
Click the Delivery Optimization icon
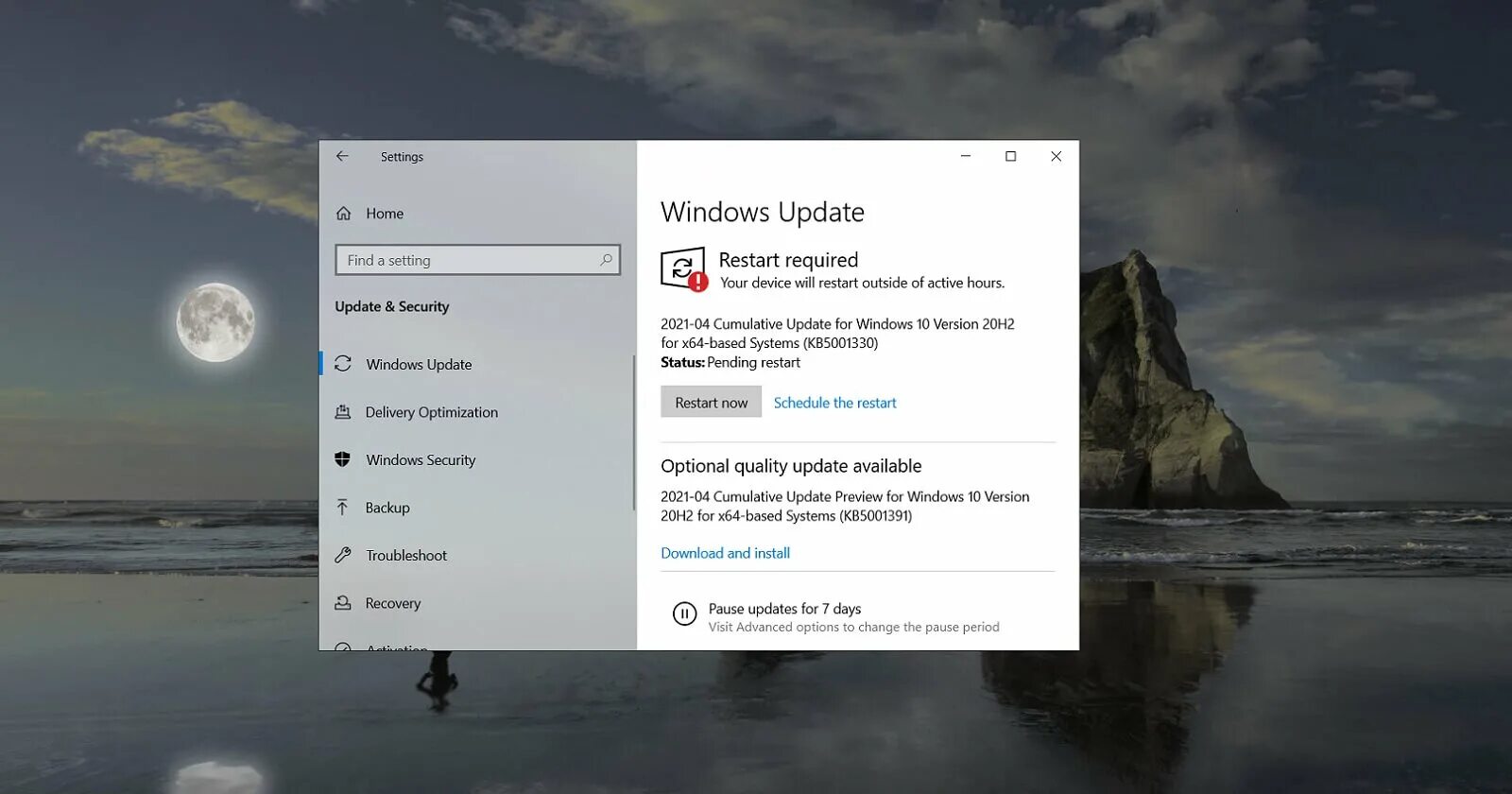pyautogui.click(x=343, y=412)
